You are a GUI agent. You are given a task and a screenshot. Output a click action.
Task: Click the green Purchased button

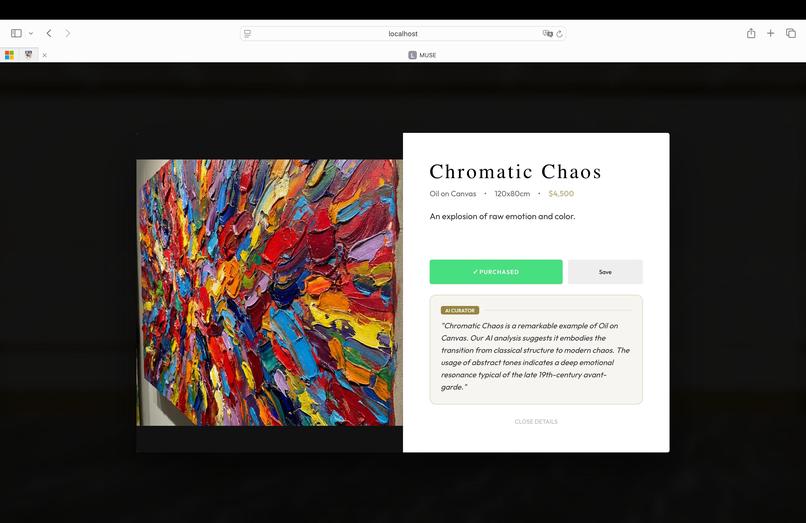pos(496,272)
